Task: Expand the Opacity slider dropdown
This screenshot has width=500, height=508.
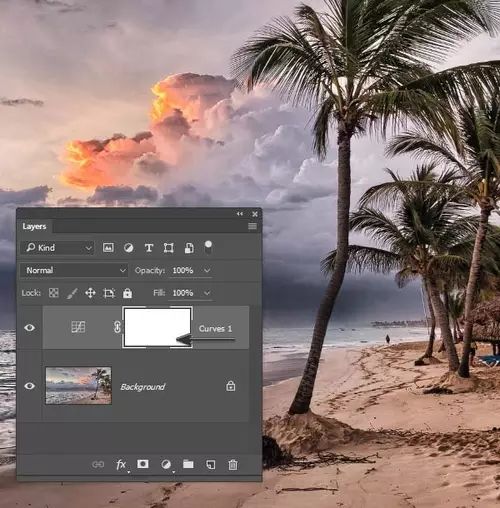Action: tap(207, 270)
